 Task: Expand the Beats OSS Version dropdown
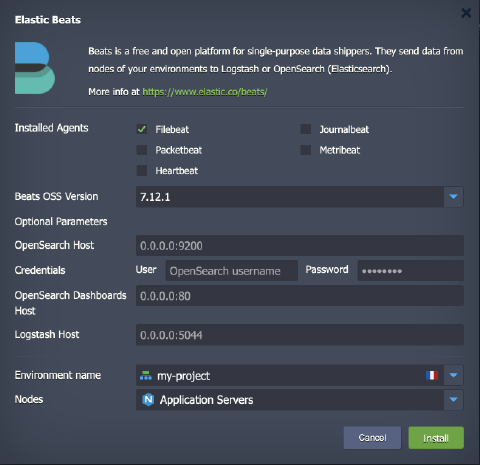point(453,197)
